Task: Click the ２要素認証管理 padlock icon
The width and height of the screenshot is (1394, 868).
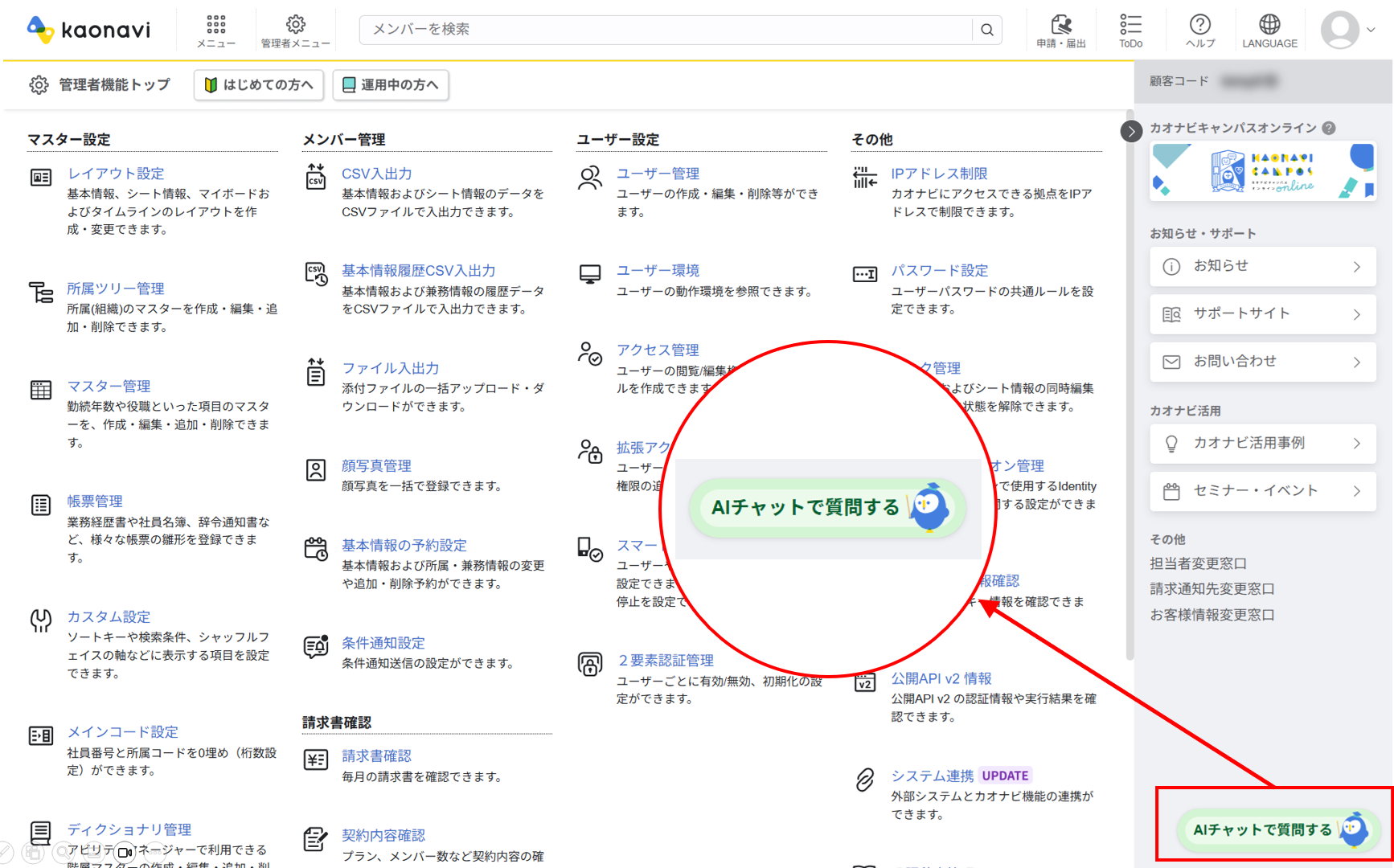Action: pyautogui.click(x=590, y=665)
